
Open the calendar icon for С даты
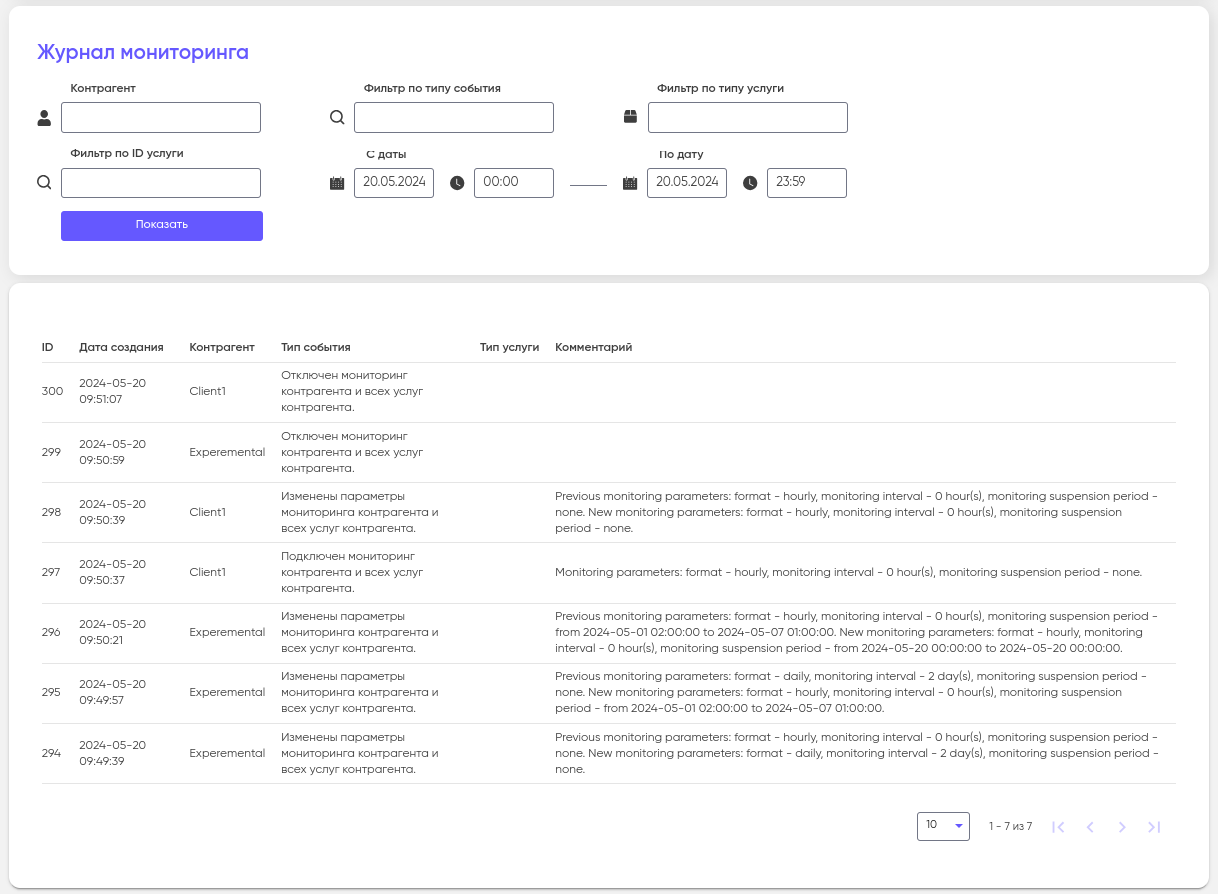point(337,183)
